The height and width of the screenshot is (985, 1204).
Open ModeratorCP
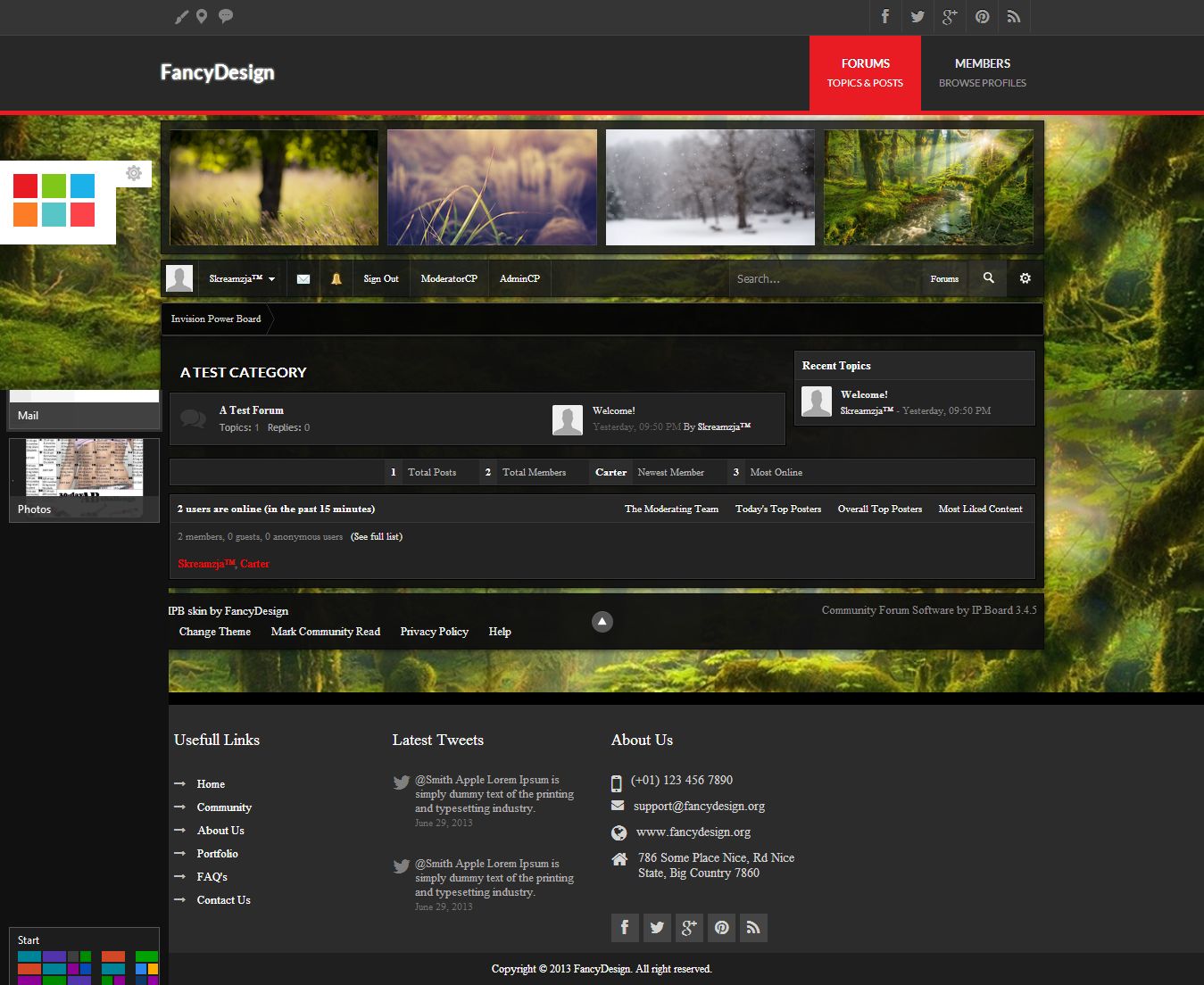tap(449, 279)
